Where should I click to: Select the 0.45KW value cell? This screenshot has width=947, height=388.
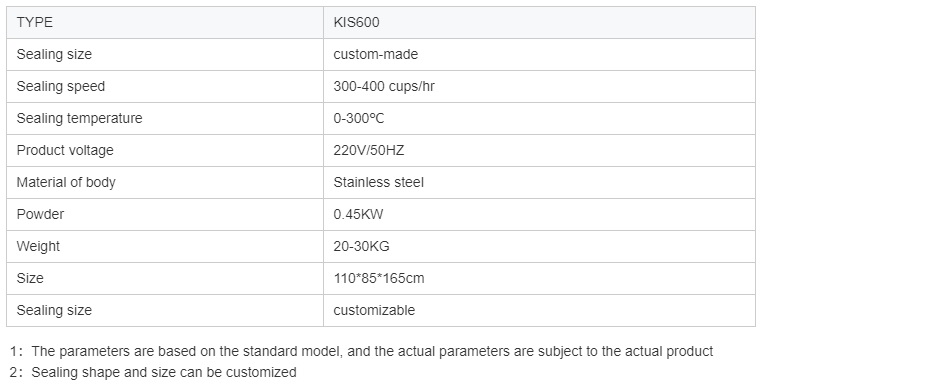click(x=539, y=215)
